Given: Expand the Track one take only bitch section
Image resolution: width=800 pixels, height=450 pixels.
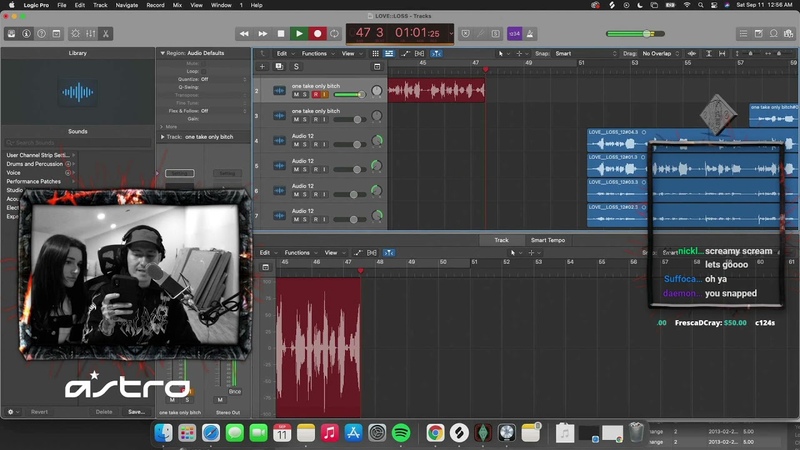Looking at the screenshot, I should [x=162, y=137].
